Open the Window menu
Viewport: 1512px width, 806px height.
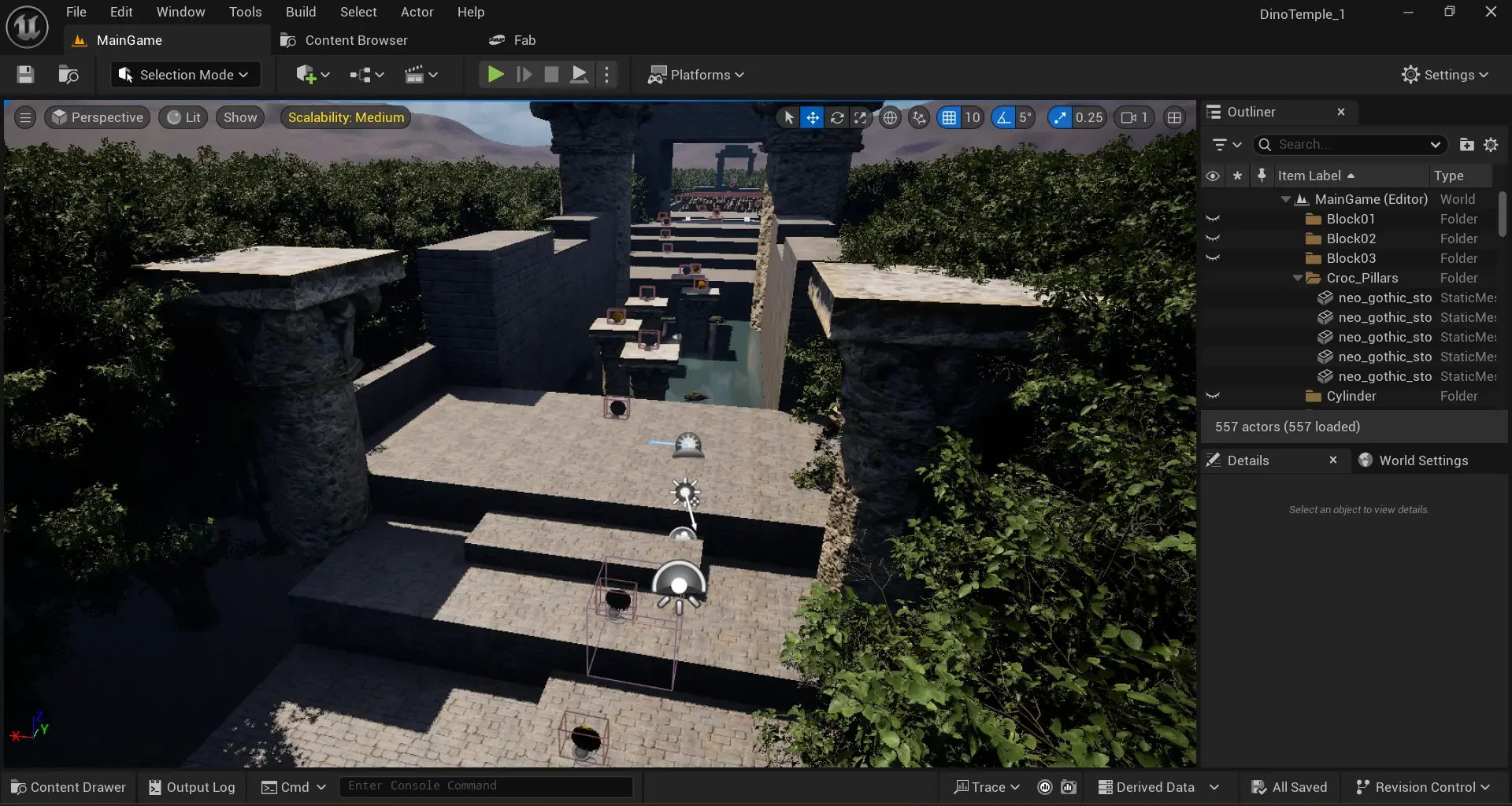click(180, 12)
